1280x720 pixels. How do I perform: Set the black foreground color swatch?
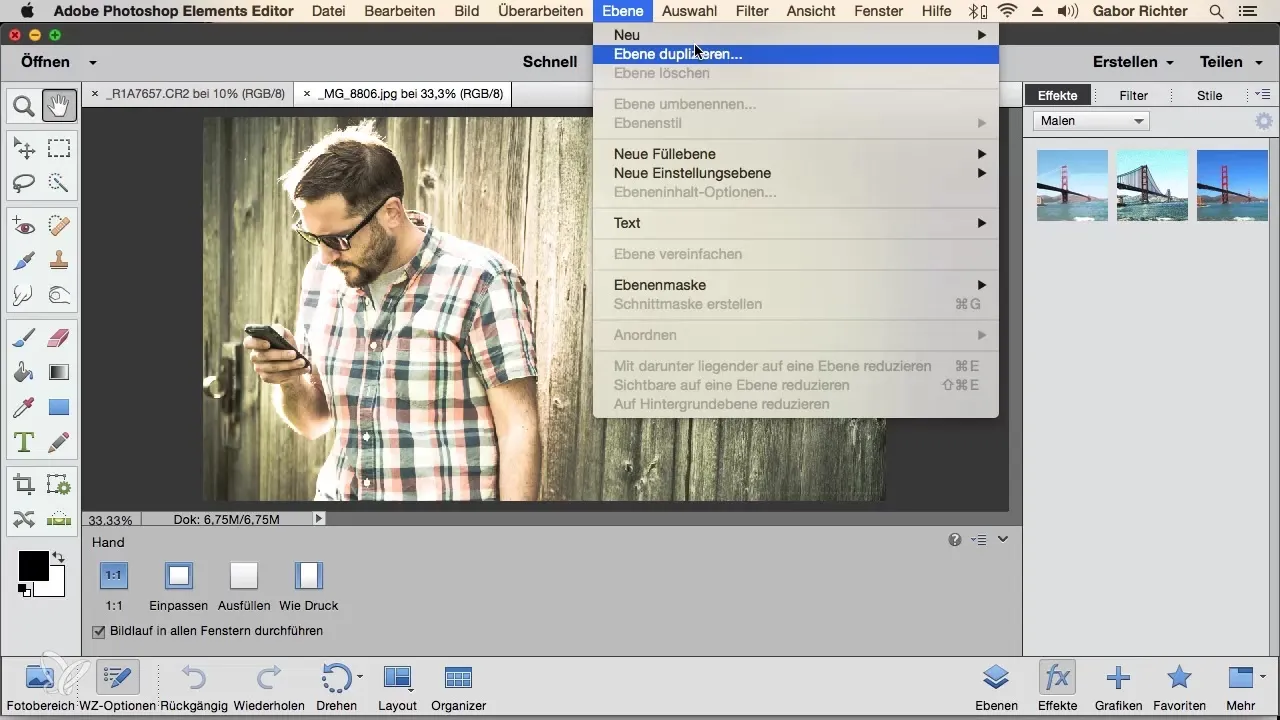tap(32, 565)
